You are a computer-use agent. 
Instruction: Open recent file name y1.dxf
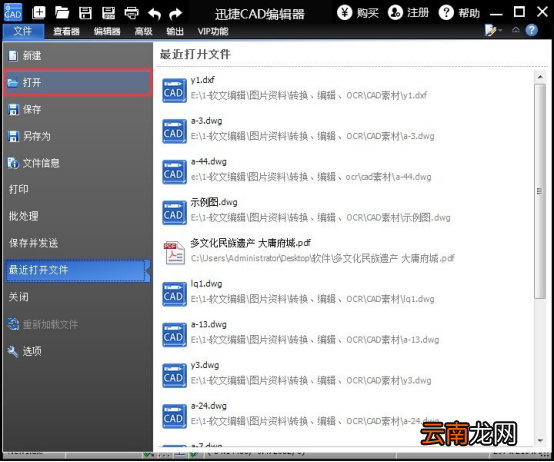point(202,80)
